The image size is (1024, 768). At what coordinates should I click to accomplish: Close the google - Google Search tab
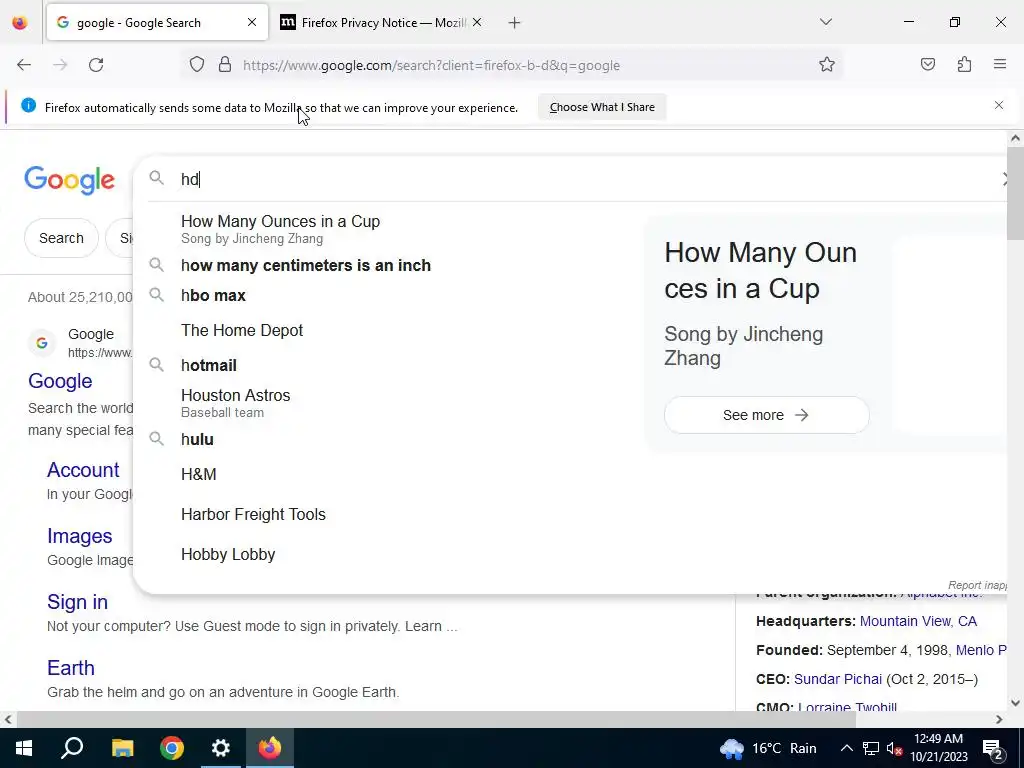coord(252,22)
